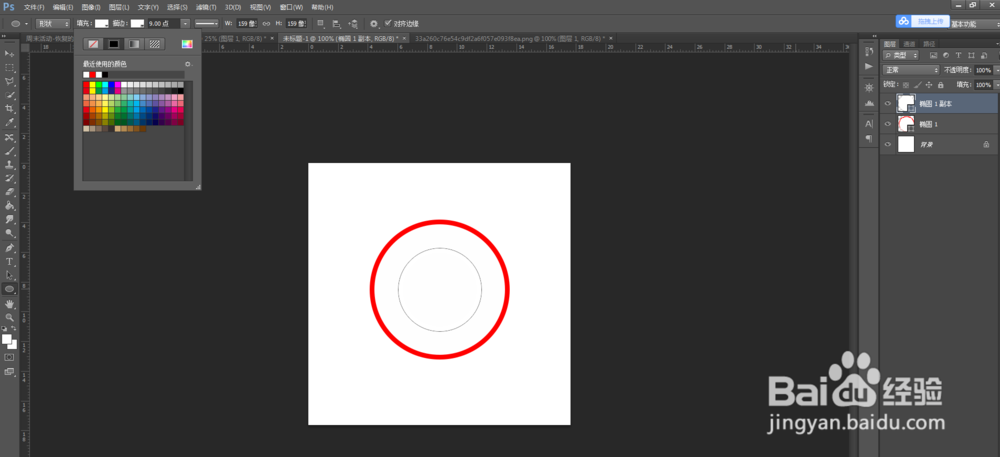
Task: Toggle lock transparent pixels
Action: click(906, 84)
